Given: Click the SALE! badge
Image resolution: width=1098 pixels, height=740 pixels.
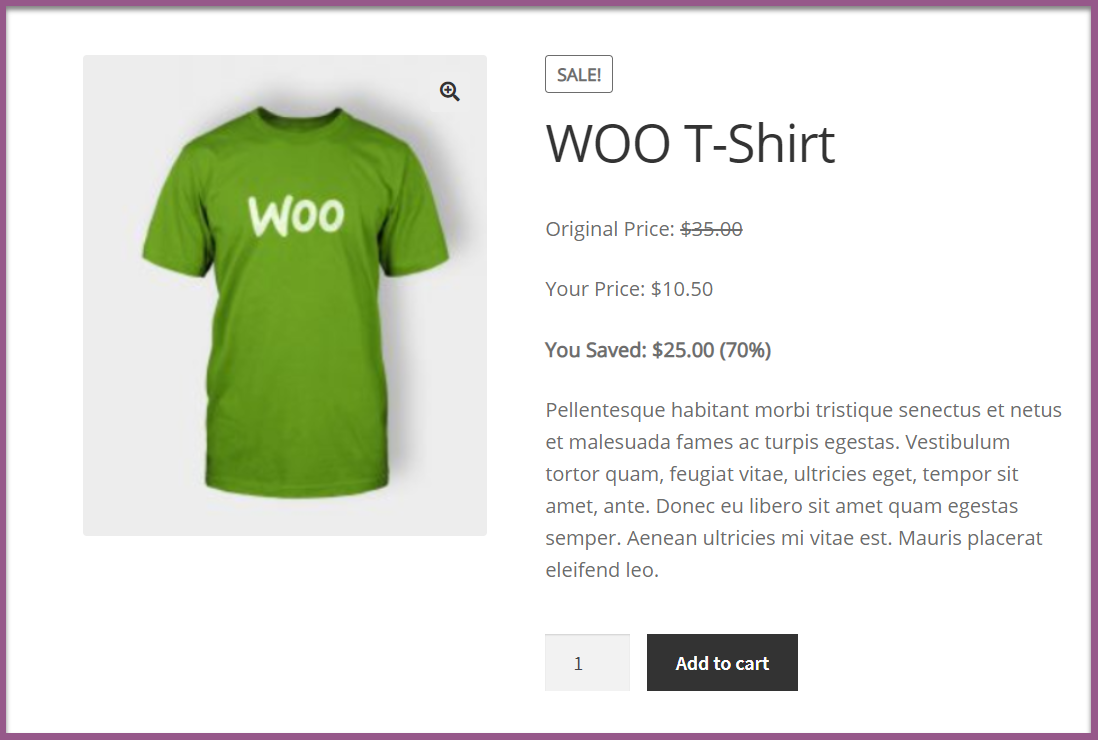Looking at the screenshot, I should [x=579, y=74].
